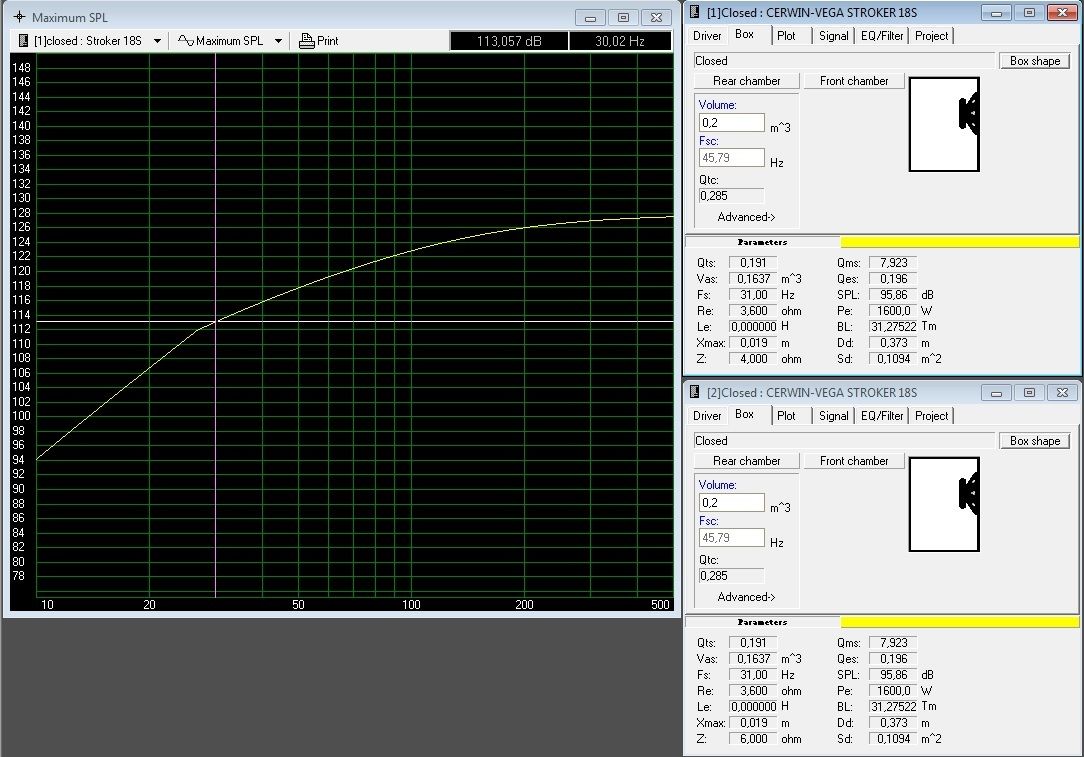Open the Driver tab in window [2]Closed
This screenshot has height=757, width=1084.
coord(707,415)
